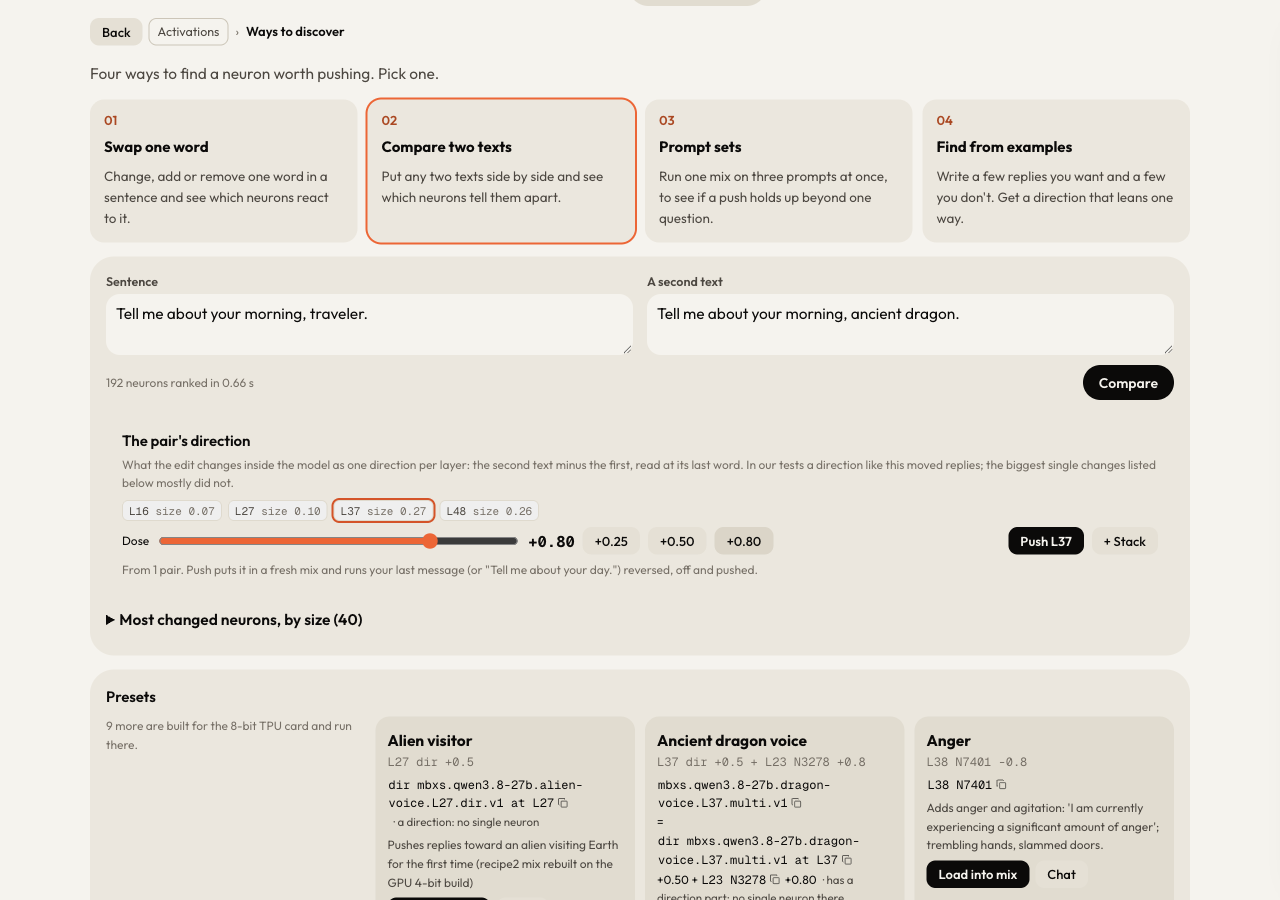1280x900 pixels.
Task: Copy the alien-voice L27 direction id
Action: tap(563, 803)
